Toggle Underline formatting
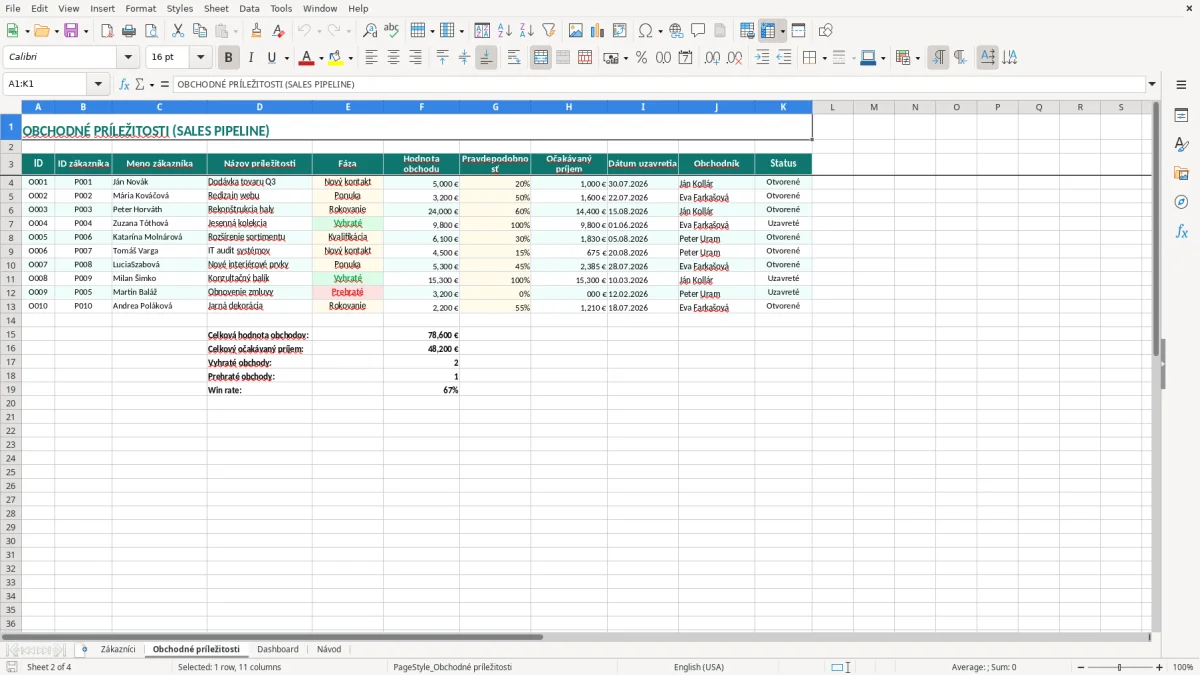 click(x=272, y=58)
